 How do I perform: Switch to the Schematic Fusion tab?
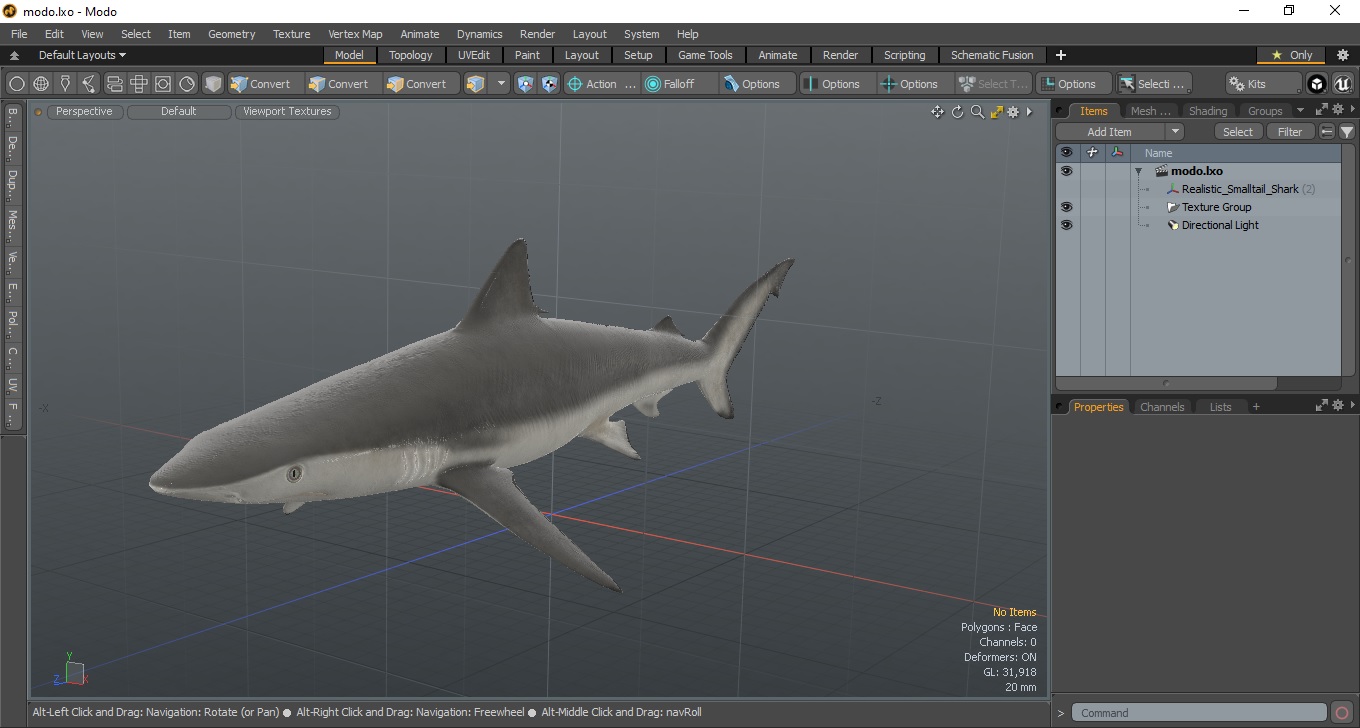[x=992, y=55]
